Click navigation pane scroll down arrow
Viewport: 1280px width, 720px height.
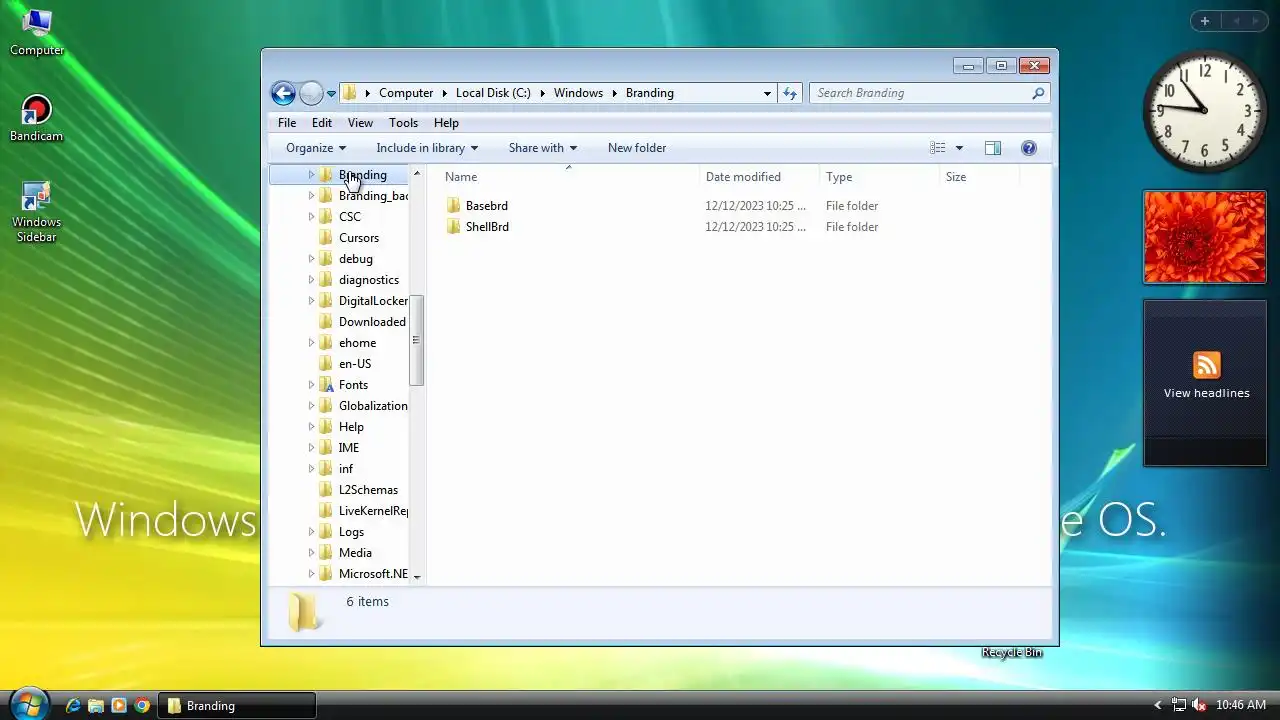click(416, 576)
